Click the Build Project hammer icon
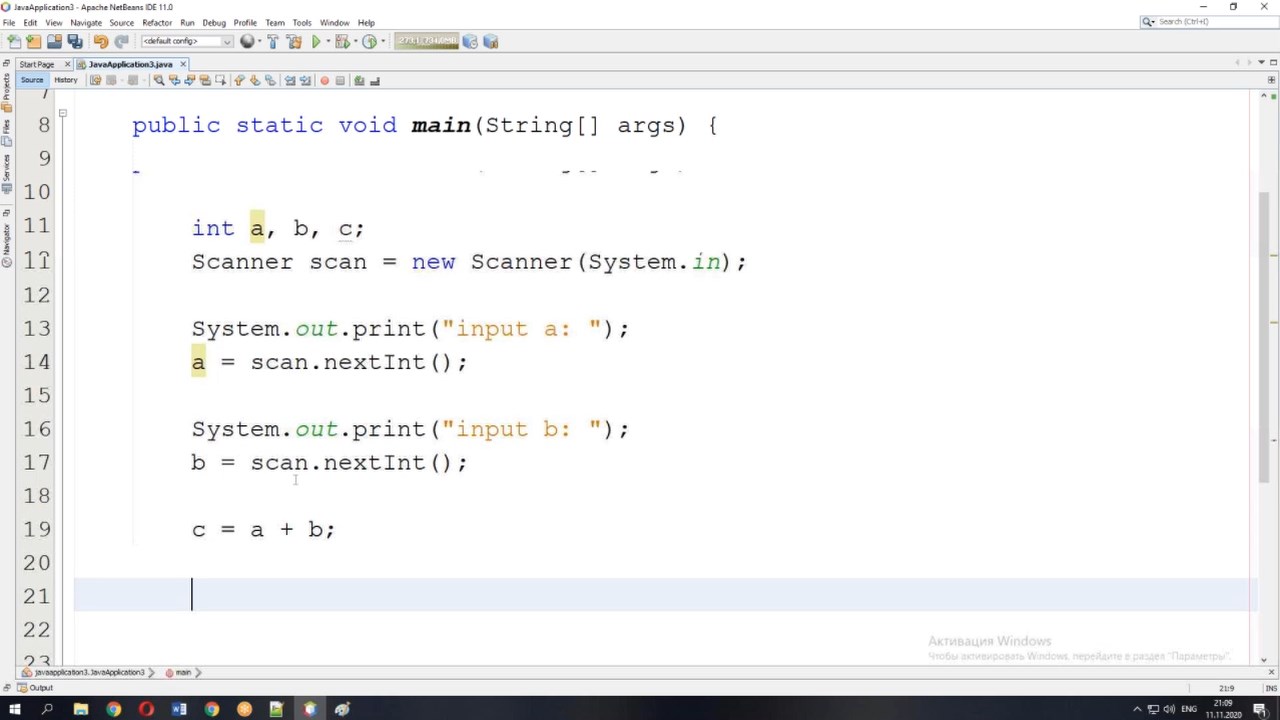 tap(272, 41)
